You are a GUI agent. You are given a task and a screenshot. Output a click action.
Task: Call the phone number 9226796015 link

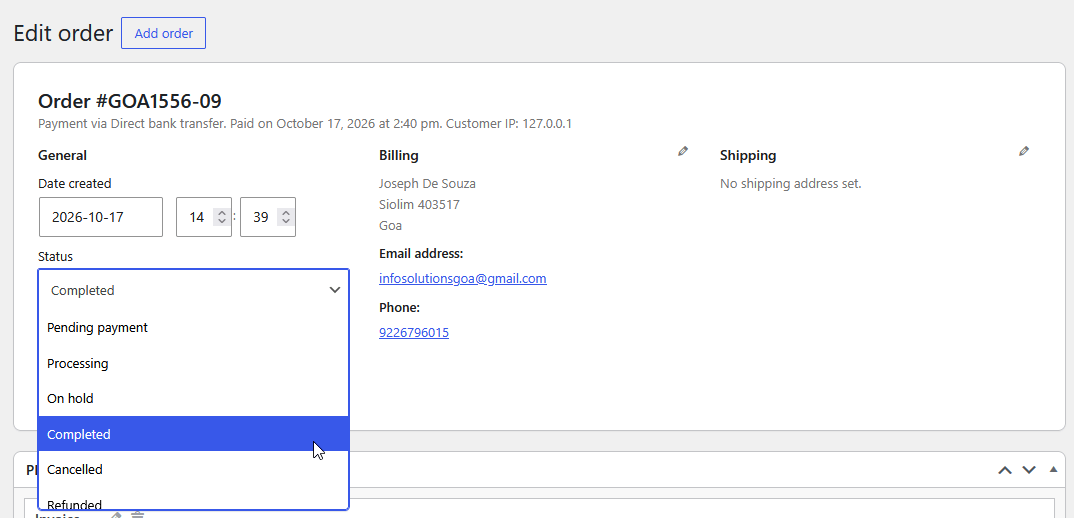click(414, 333)
